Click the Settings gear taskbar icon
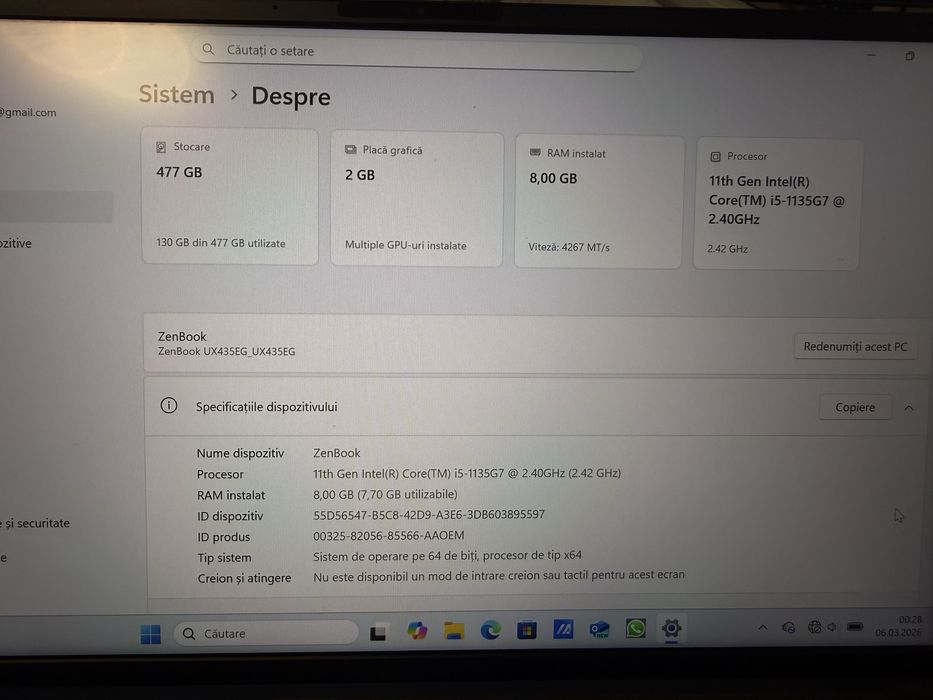This screenshot has width=933, height=700. (x=671, y=628)
